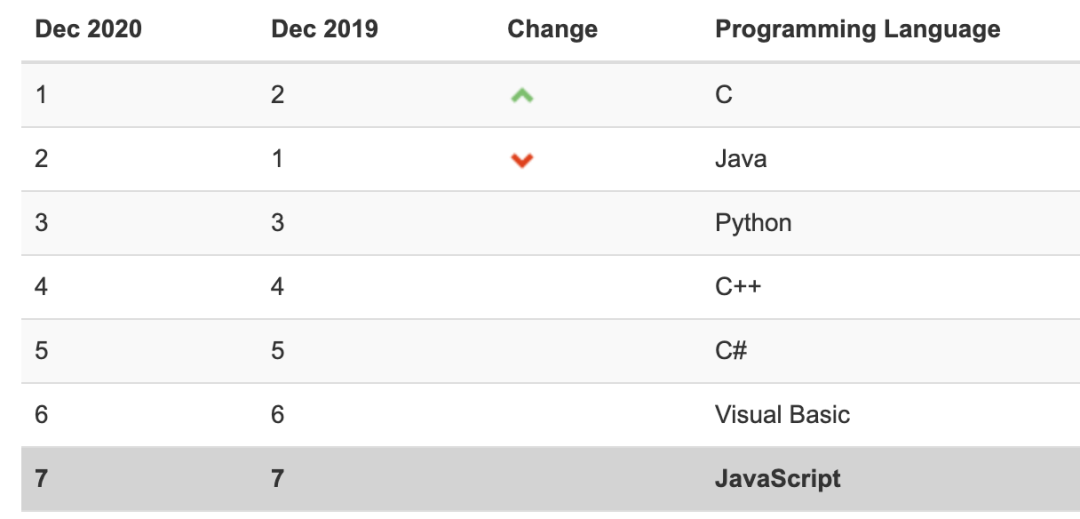The width and height of the screenshot is (1080, 519).
Task: Click Dec 2020 rank 1 cell
Action: [41, 95]
